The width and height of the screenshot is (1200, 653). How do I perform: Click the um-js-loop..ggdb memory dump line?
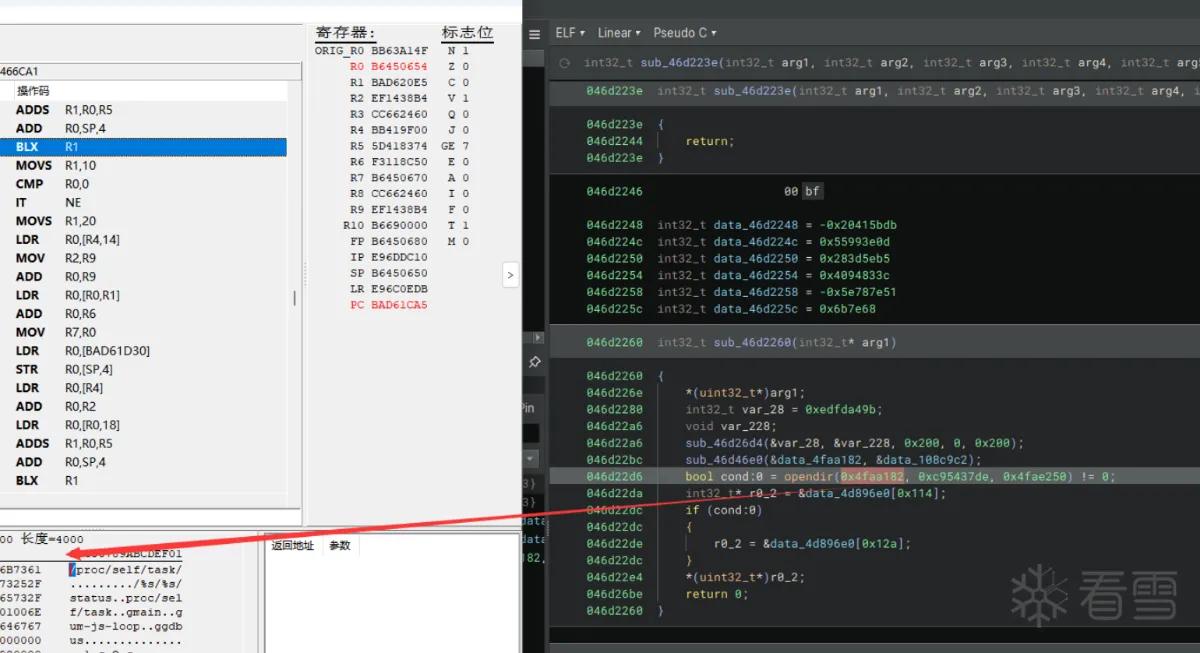(126, 626)
